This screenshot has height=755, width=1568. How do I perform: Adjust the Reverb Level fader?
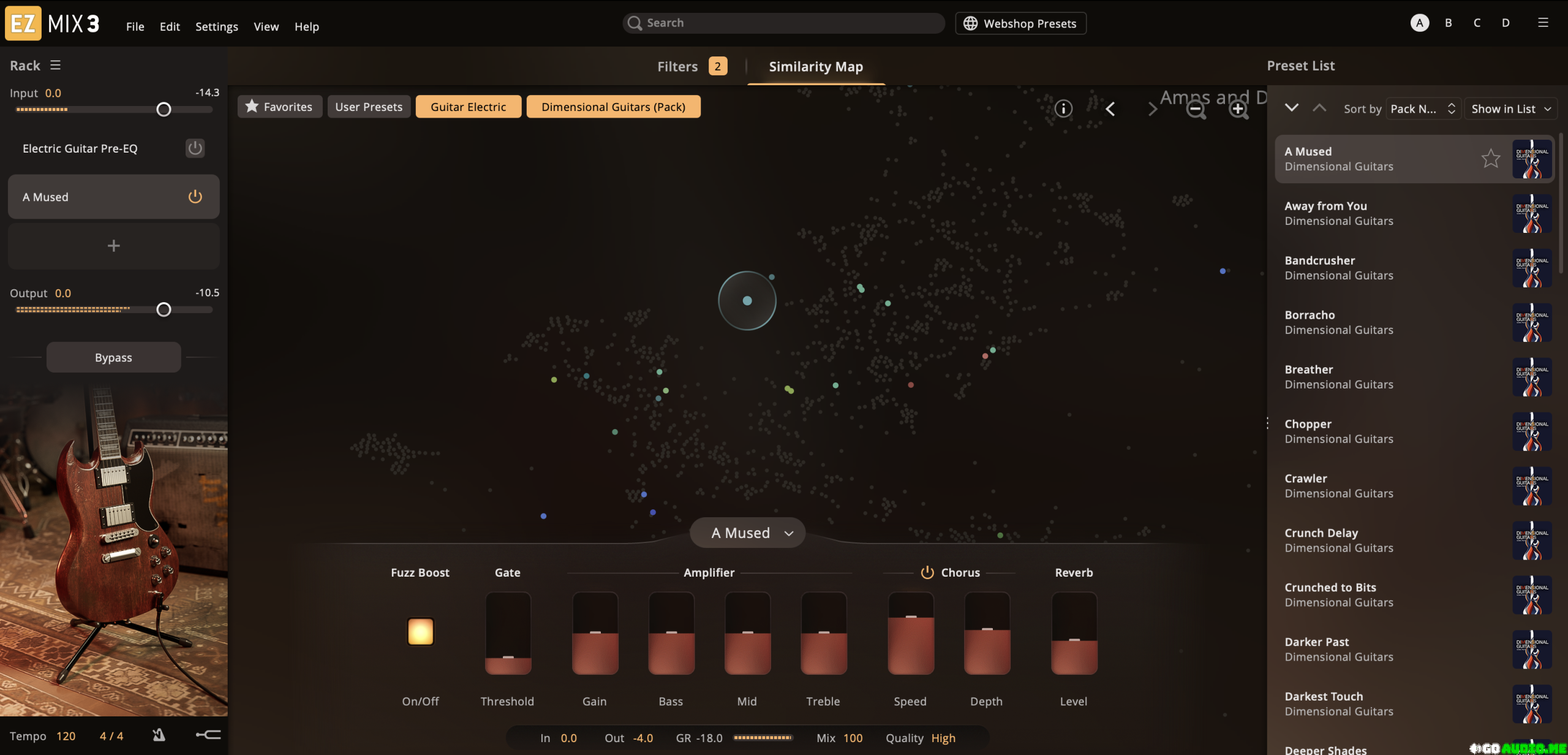coord(1074,633)
